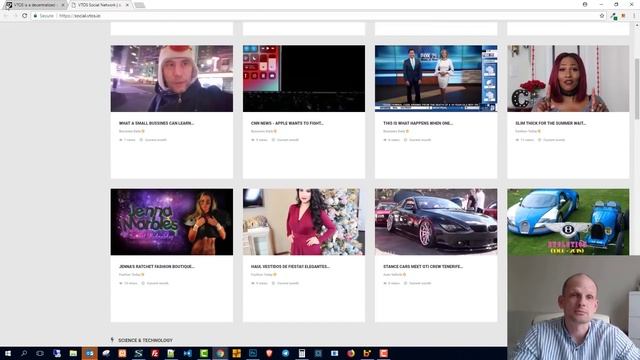The height and width of the screenshot is (360, 640).
Task: Open 'CNN News - Apple wants to fight' title
Action: [x=287, y=123]
